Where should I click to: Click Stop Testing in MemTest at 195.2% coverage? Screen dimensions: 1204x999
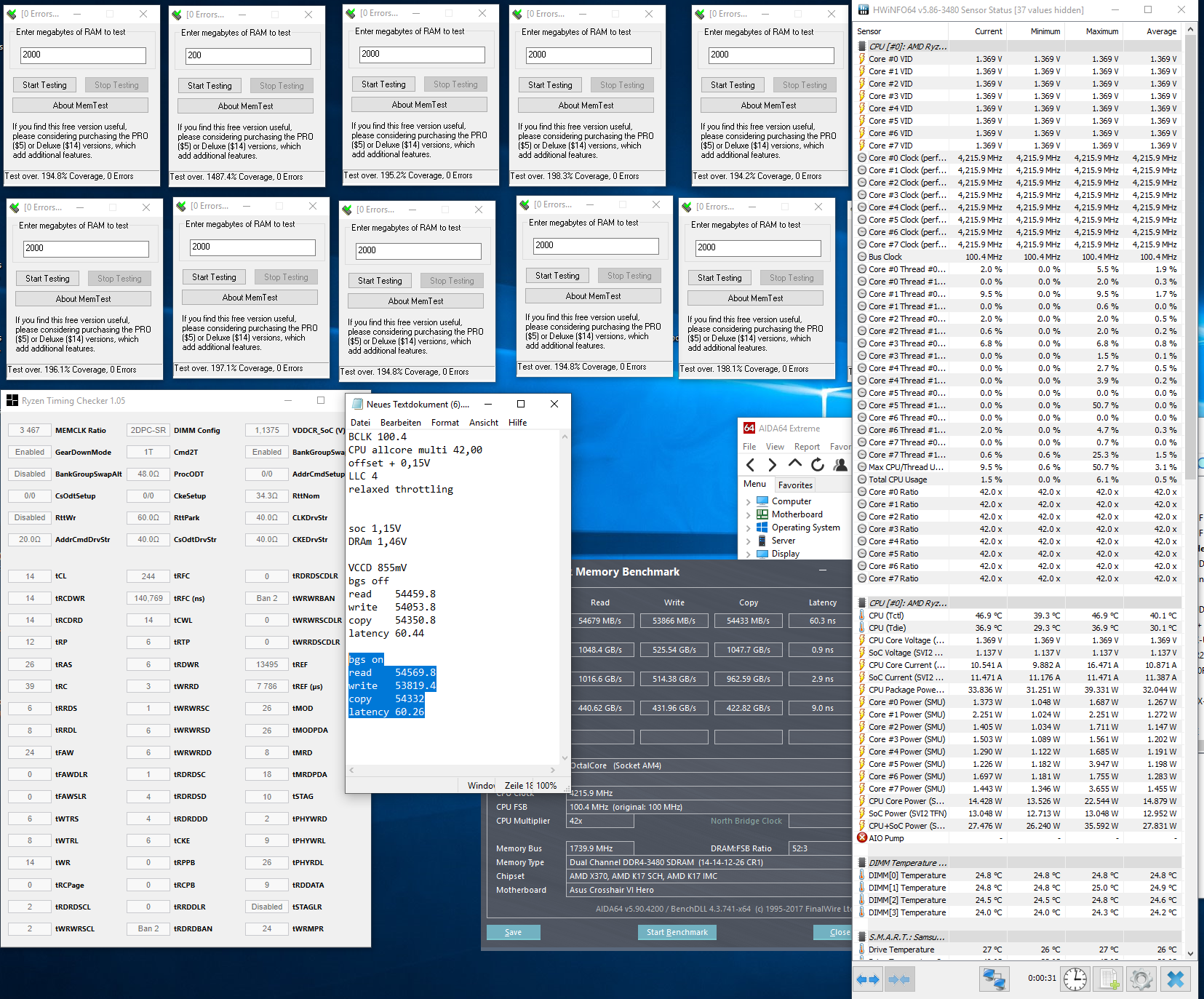coord(455,84)
